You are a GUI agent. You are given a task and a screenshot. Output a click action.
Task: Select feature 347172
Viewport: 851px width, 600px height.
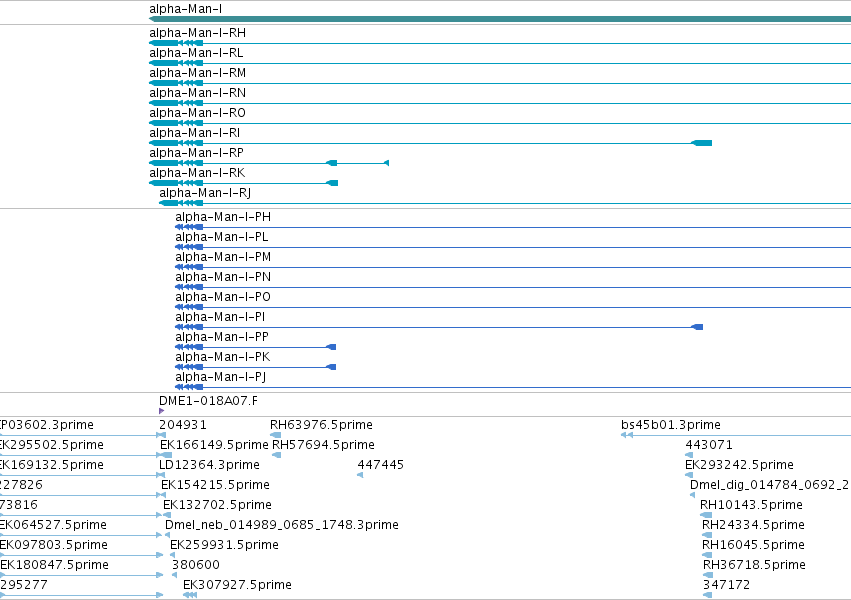click(726, 585)
